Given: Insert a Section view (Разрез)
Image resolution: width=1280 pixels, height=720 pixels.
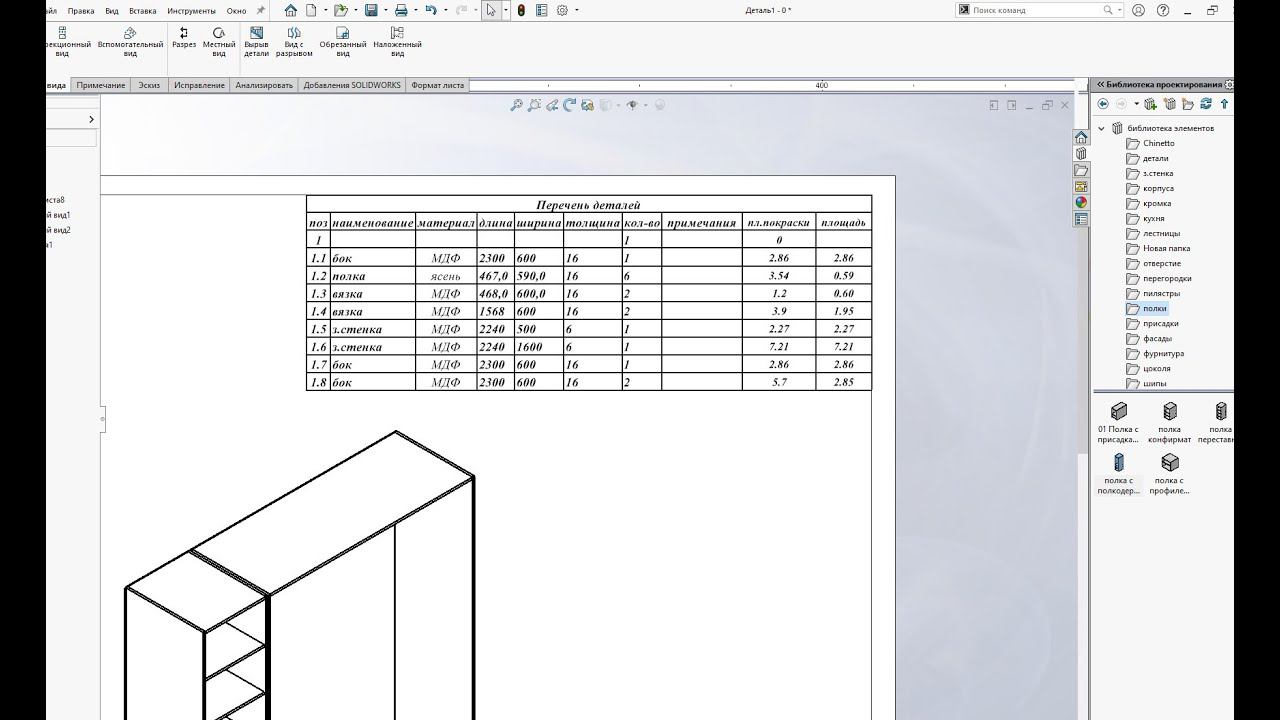Looking at the screenshot, I should 184,38.
